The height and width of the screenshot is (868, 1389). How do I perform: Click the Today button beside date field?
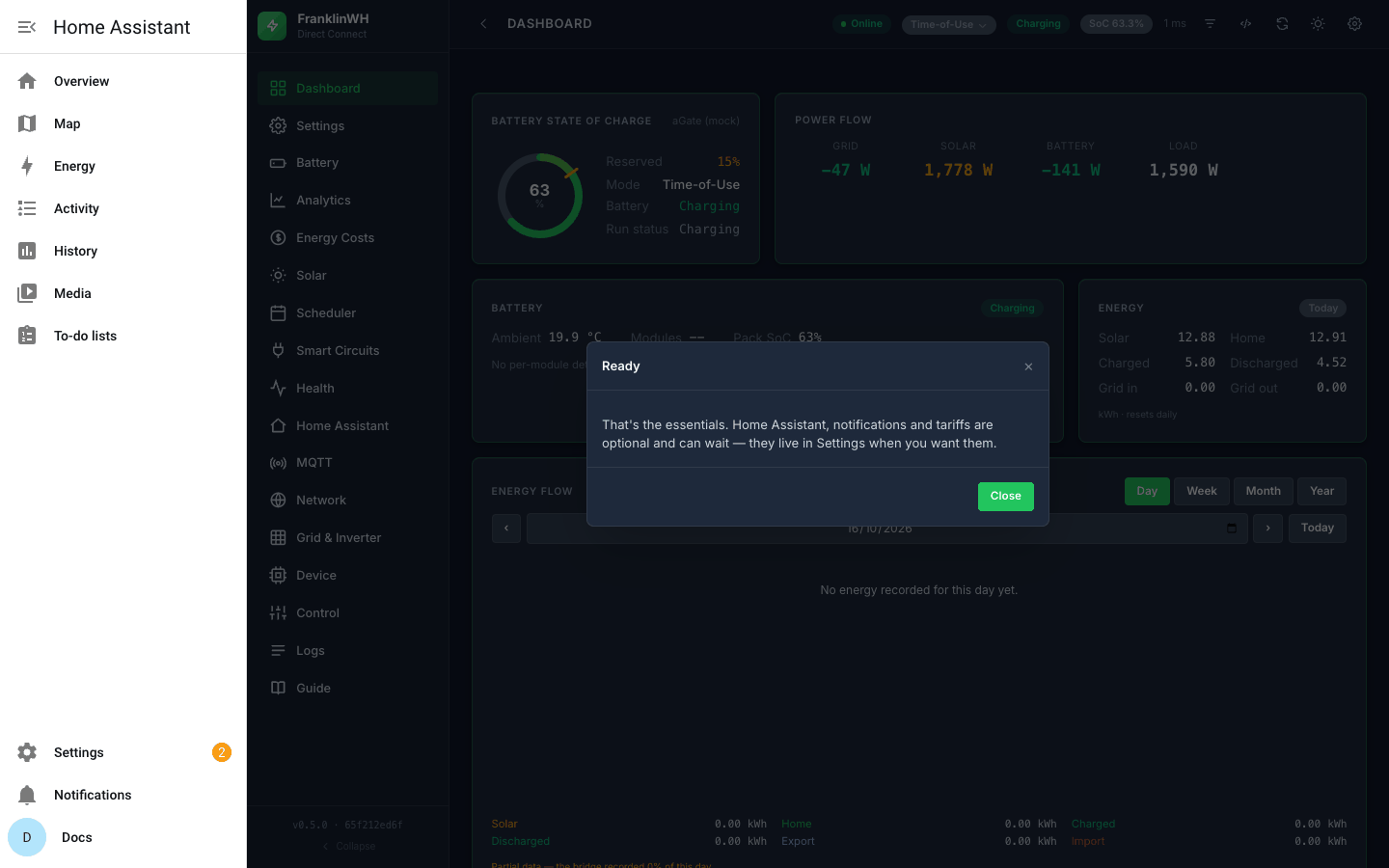(x=1317, y=528)
